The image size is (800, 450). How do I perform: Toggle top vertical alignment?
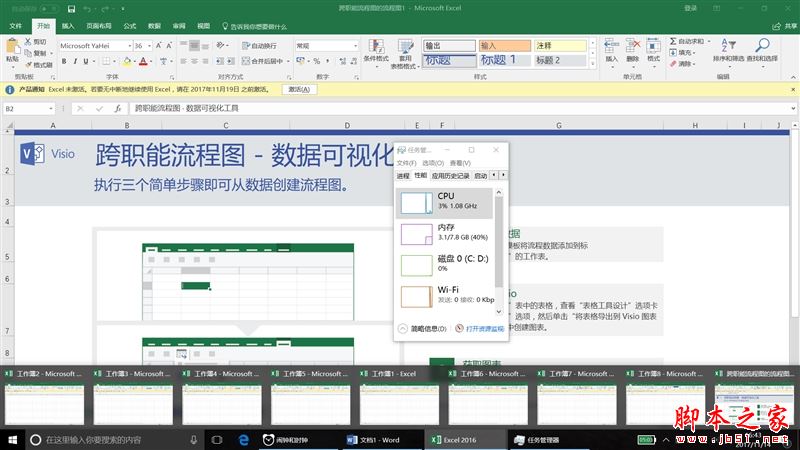pyautogui.click(x=184, y=45)
